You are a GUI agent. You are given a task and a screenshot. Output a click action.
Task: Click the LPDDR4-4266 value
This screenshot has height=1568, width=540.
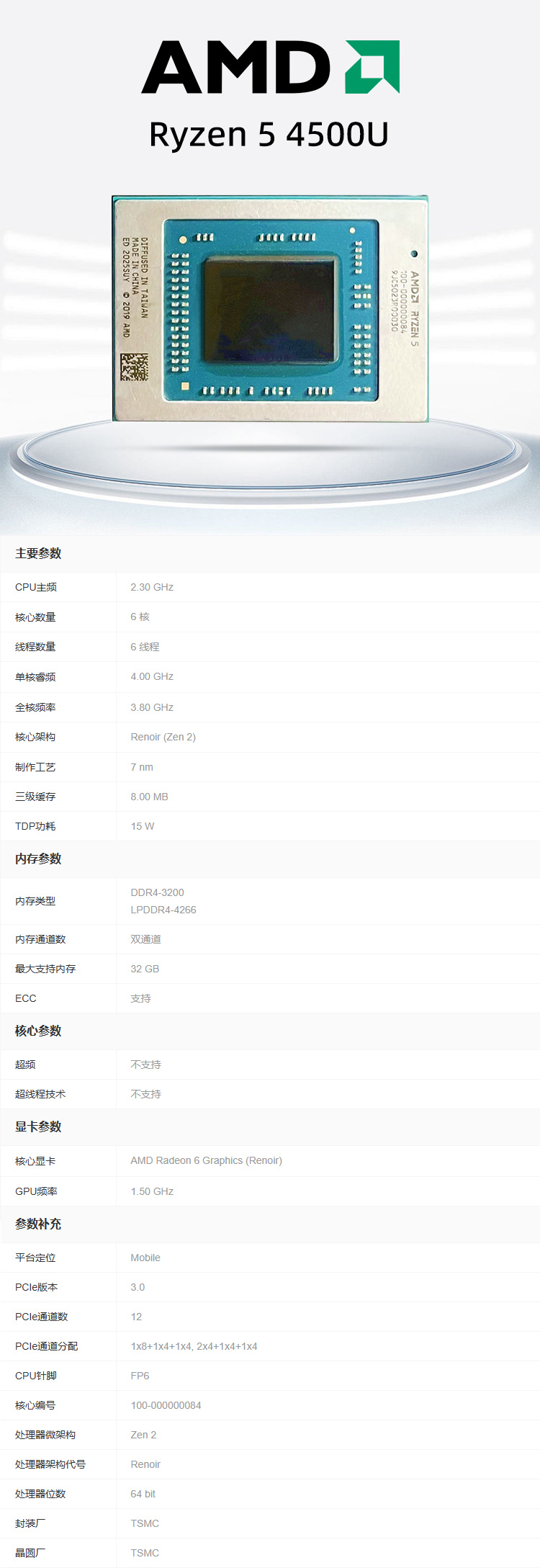click(163, 910)
